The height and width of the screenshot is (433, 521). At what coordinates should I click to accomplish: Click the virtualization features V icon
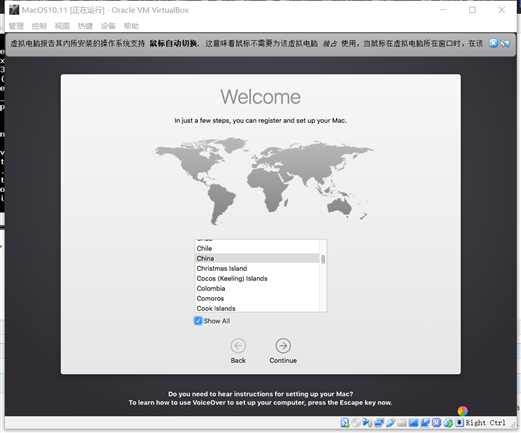click(x=437, y=423)
